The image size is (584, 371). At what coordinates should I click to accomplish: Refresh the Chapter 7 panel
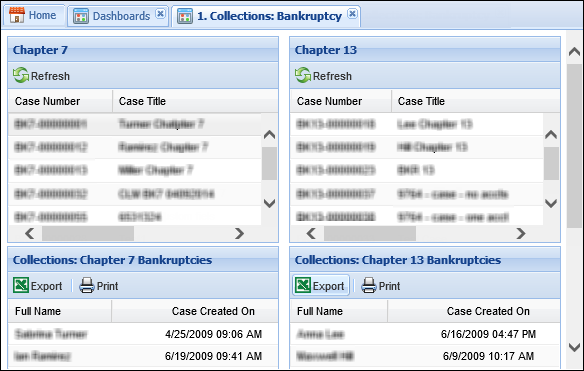click(x=41, y=76)
